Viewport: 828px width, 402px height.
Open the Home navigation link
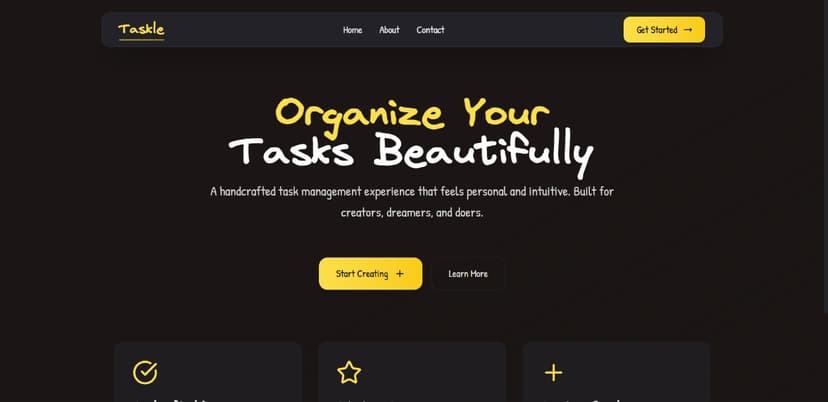(352, 30)
